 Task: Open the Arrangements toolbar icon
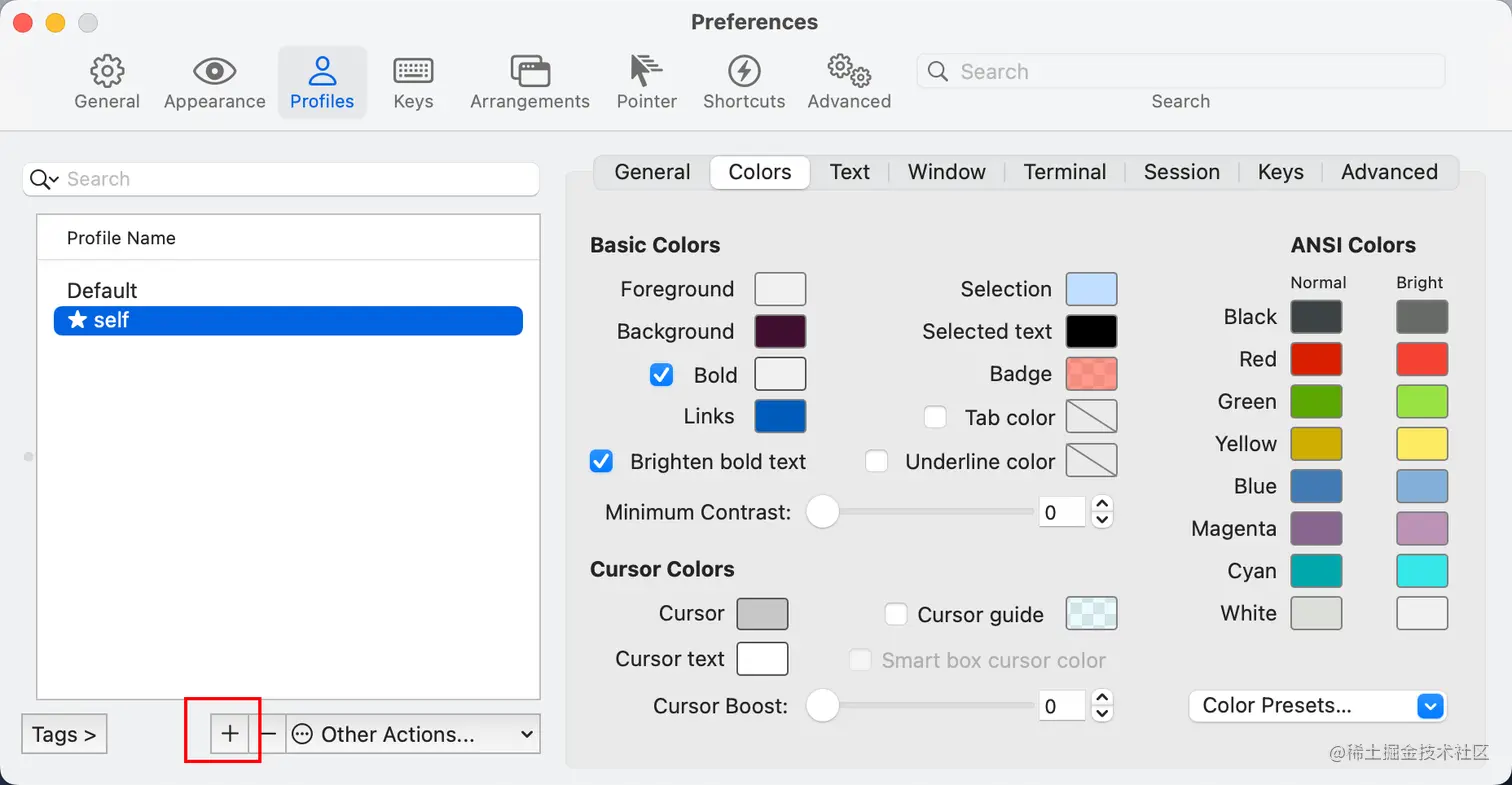click(530, 82)
